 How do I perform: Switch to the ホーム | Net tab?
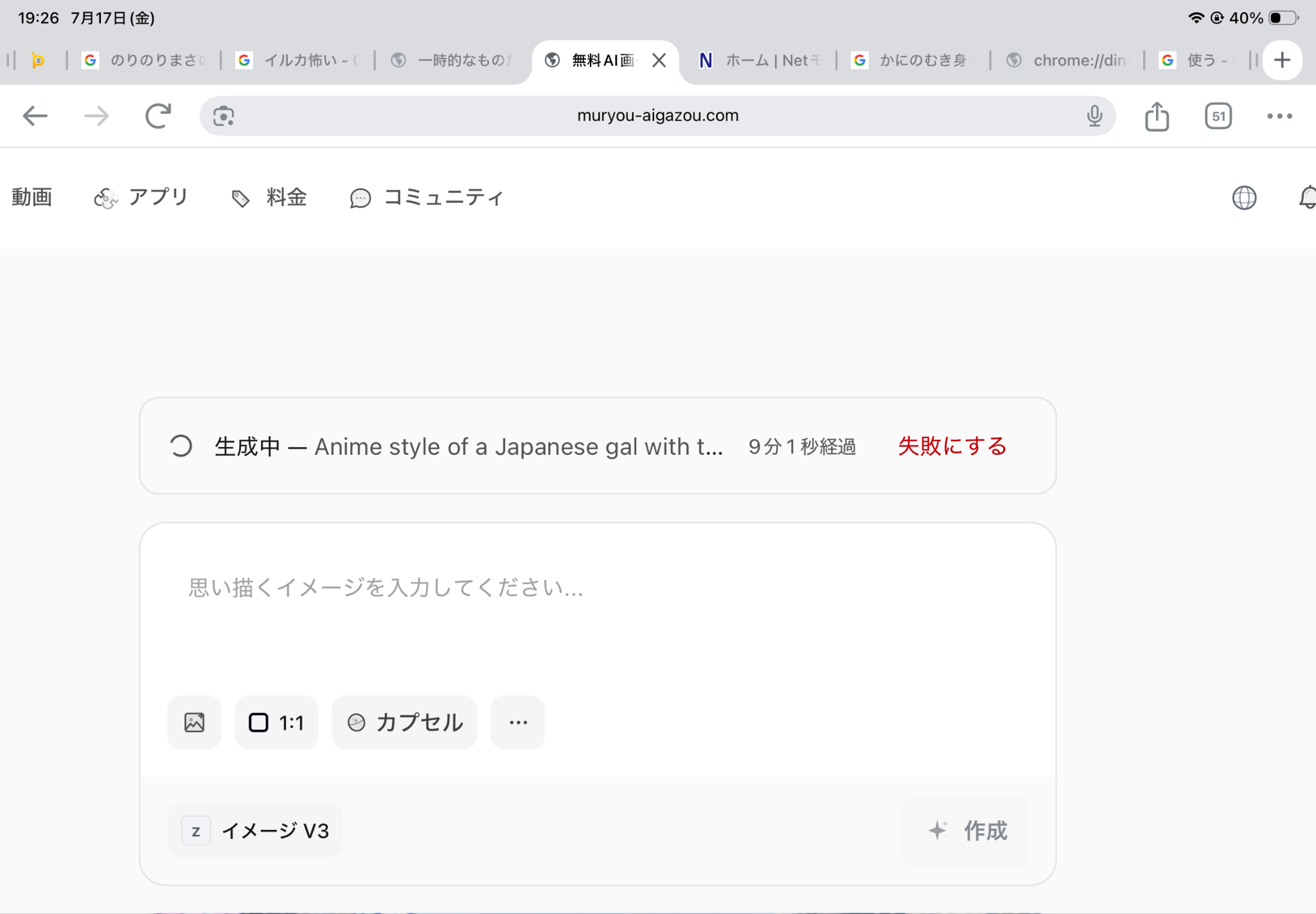pyautogui.click(x=760, y=60)
